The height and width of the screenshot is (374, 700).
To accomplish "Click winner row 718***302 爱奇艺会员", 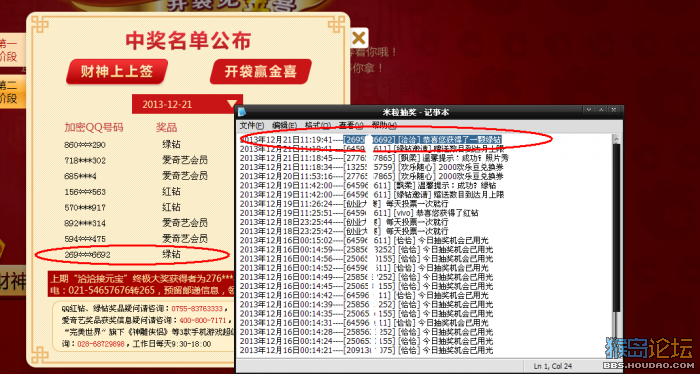I will pos(136,160).
